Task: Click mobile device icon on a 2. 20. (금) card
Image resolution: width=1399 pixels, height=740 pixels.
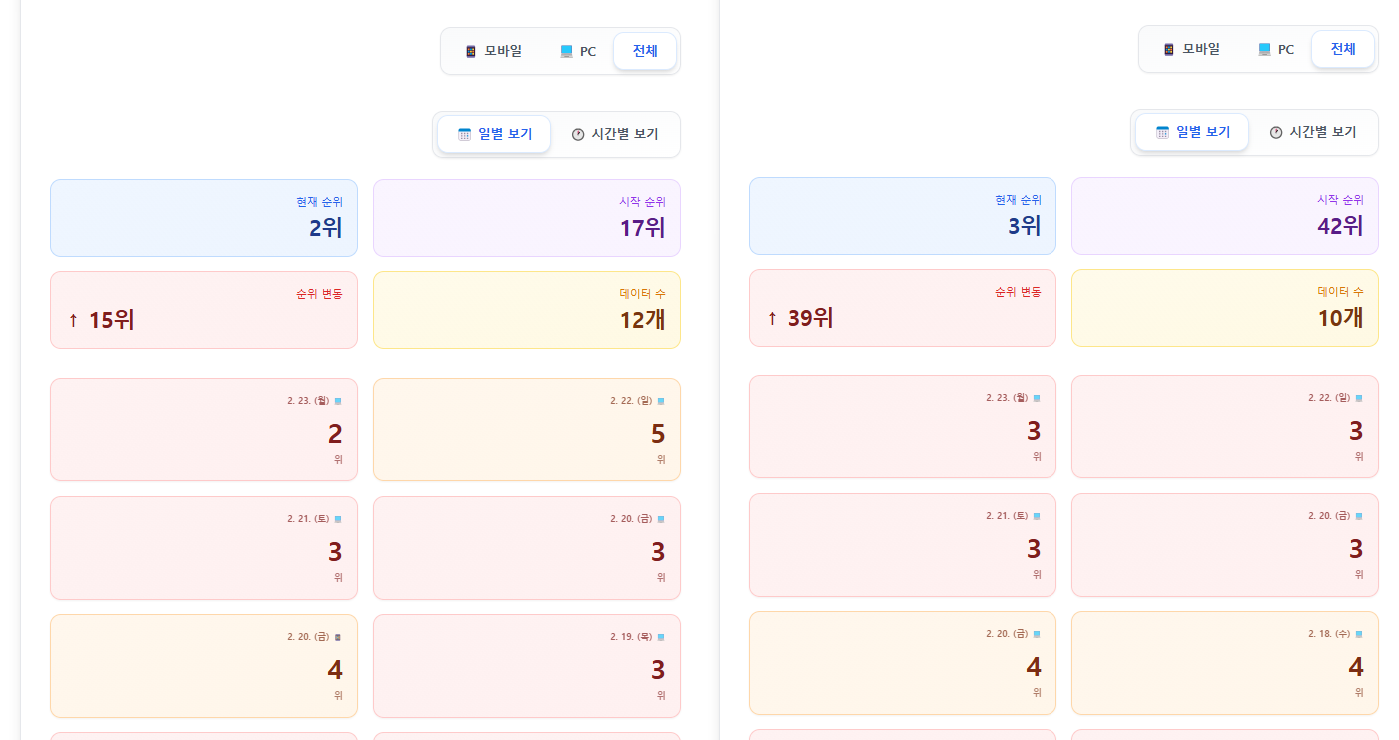Action: pos(338,637)
